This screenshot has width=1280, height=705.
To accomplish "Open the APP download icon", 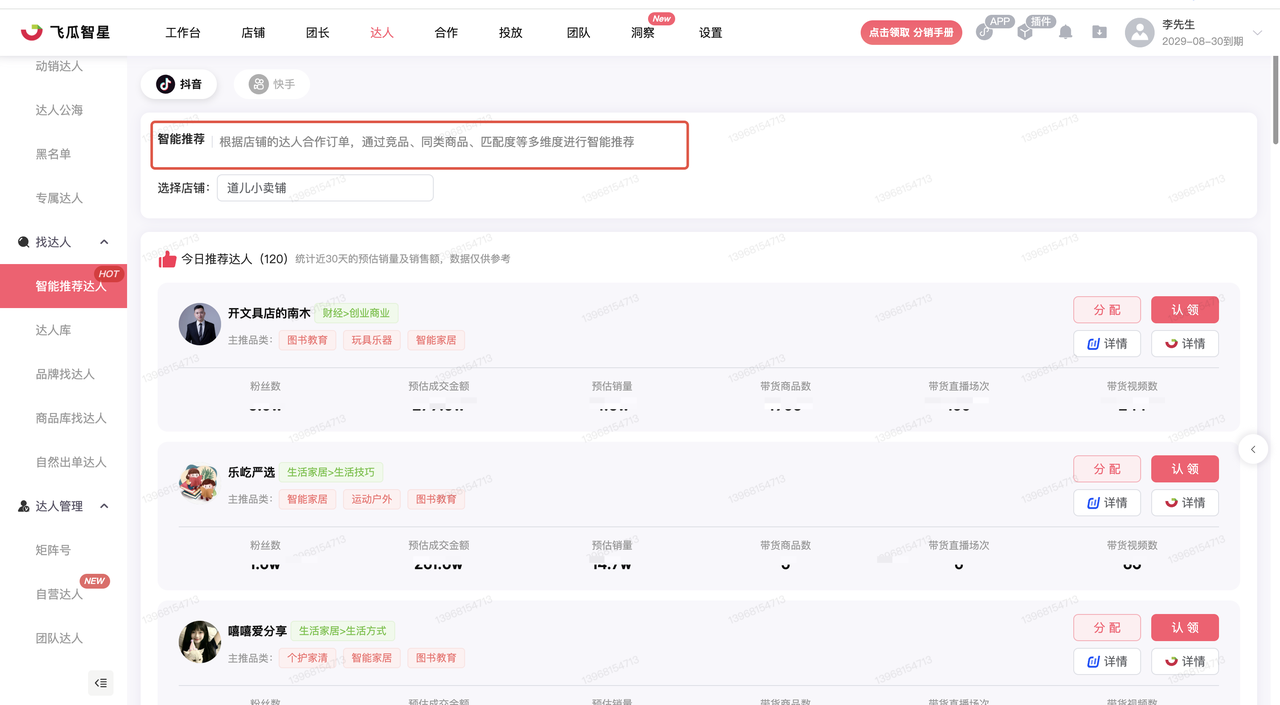I will pos(985,32).
